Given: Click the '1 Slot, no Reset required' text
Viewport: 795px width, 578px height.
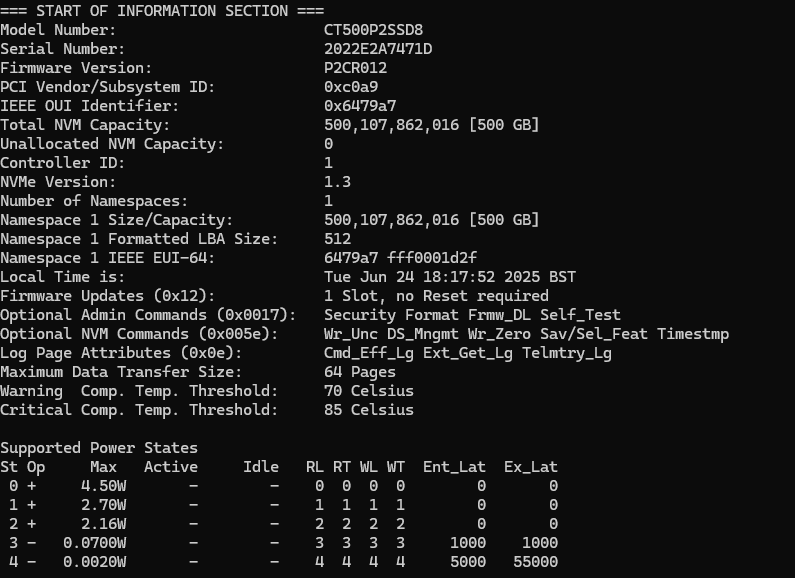Looking at the screenshot, I should click(436, 296).
